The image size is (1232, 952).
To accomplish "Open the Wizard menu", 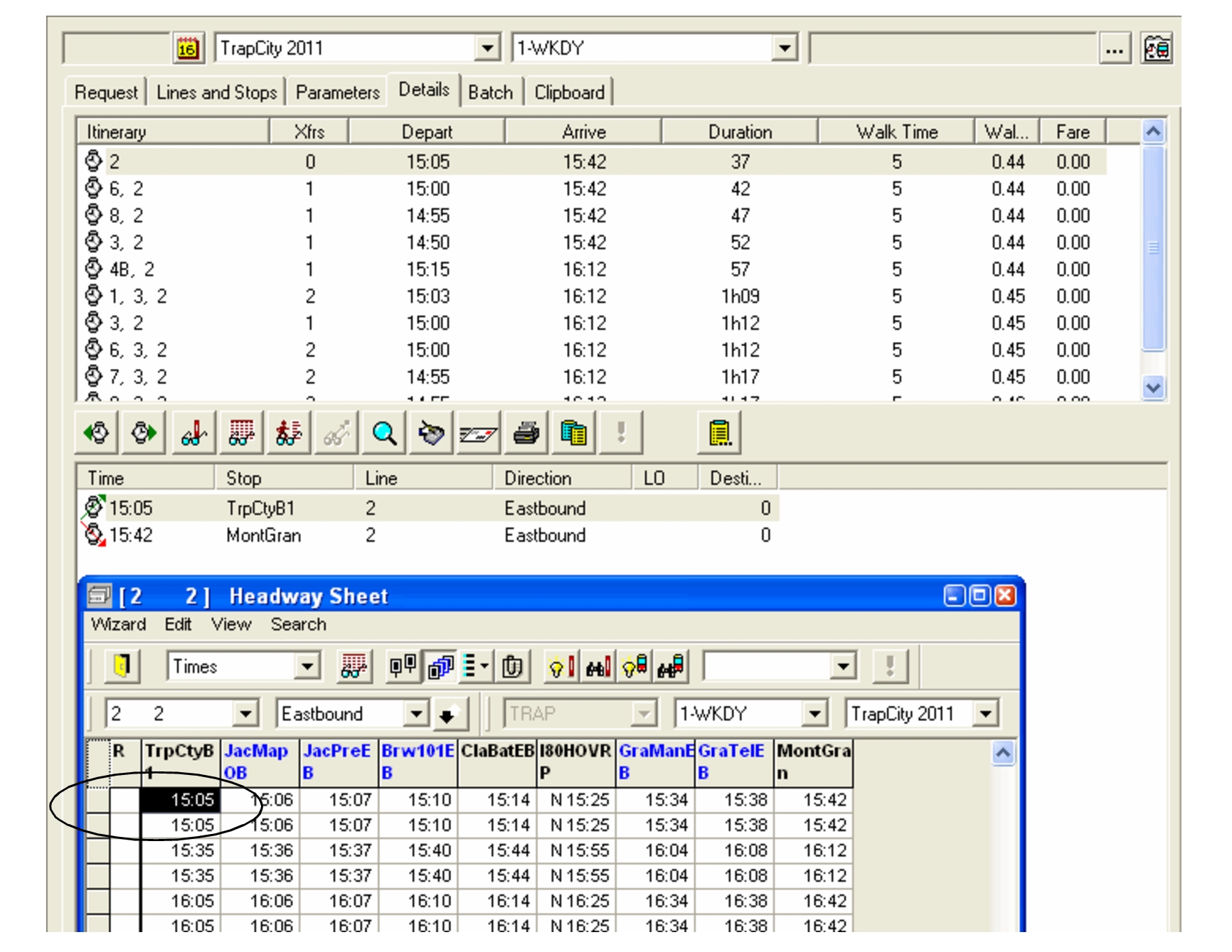I will [x=118, y=624].
